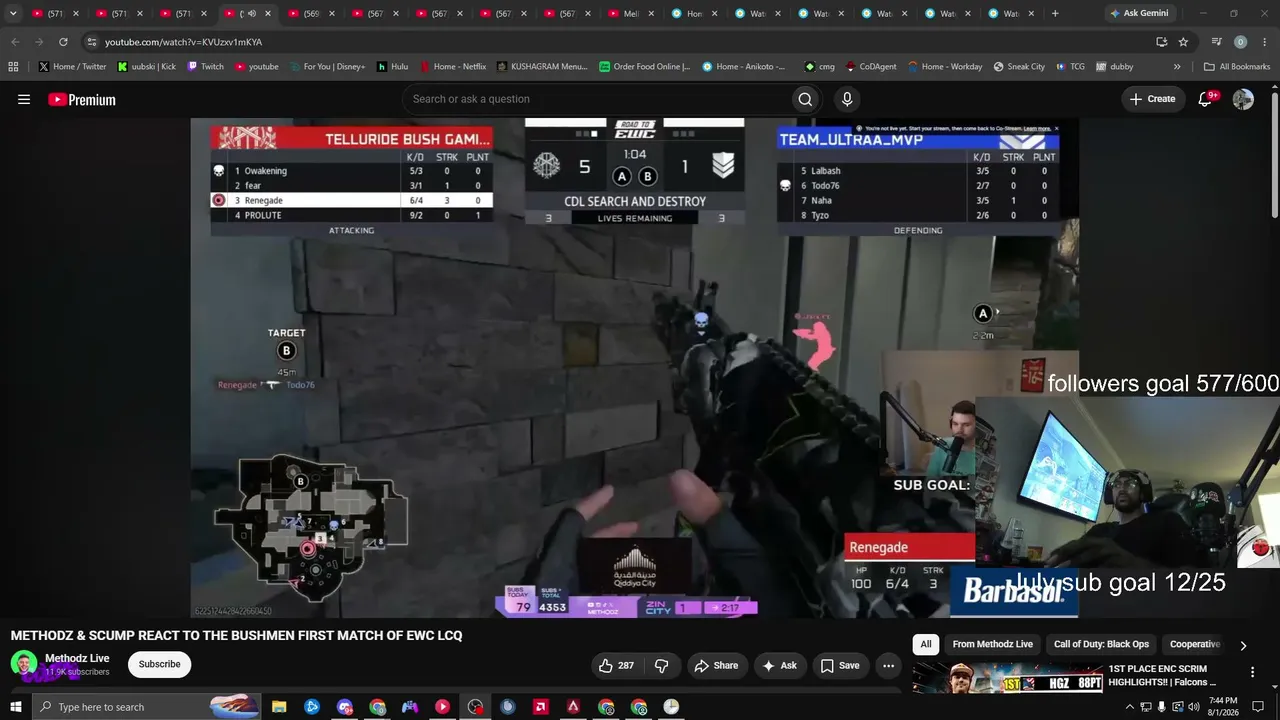1280x720 pixels.
Task: Open the Chrome apps grid shortcut
Action: [x=13, y=67]
